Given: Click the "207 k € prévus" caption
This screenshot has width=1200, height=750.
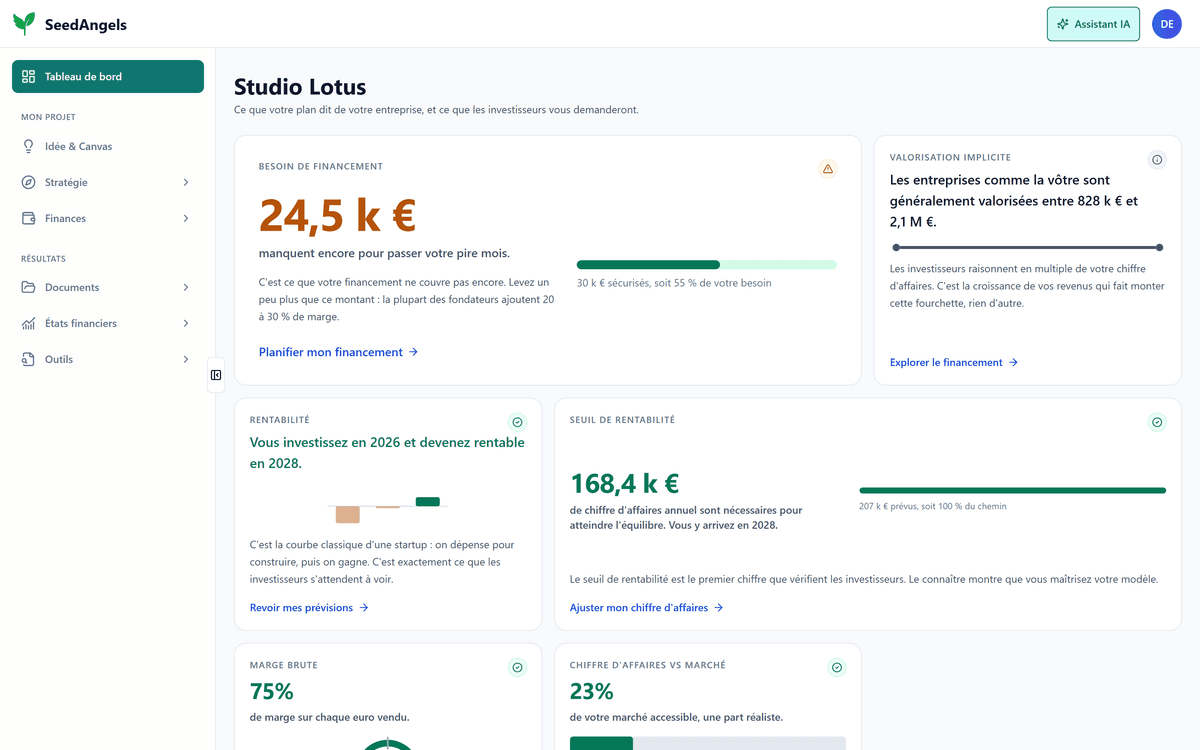Looking at the screenshot, I should pos(933,506).
